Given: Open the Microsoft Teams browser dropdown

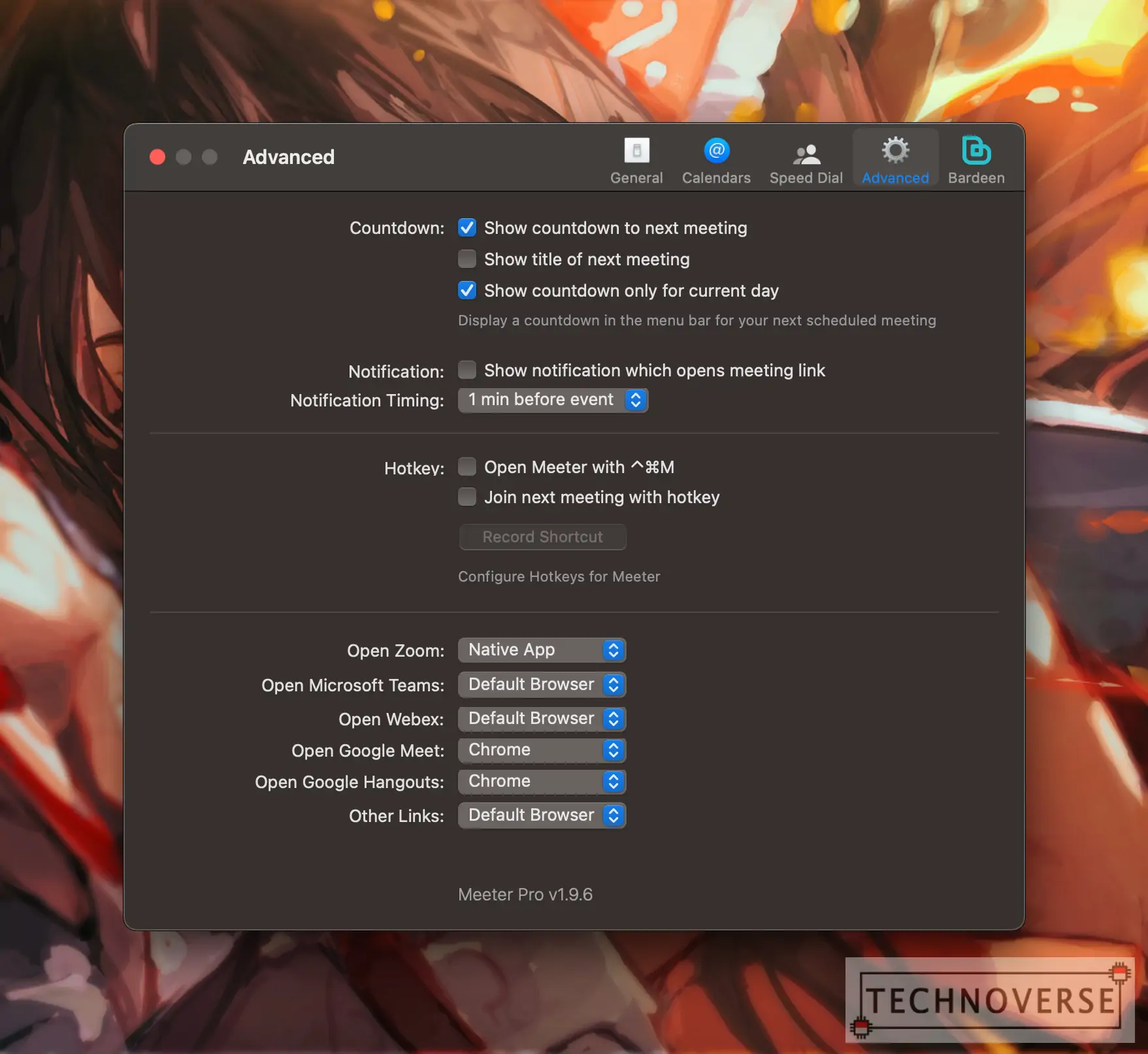Looking at the screenshot, I should 542,685.
